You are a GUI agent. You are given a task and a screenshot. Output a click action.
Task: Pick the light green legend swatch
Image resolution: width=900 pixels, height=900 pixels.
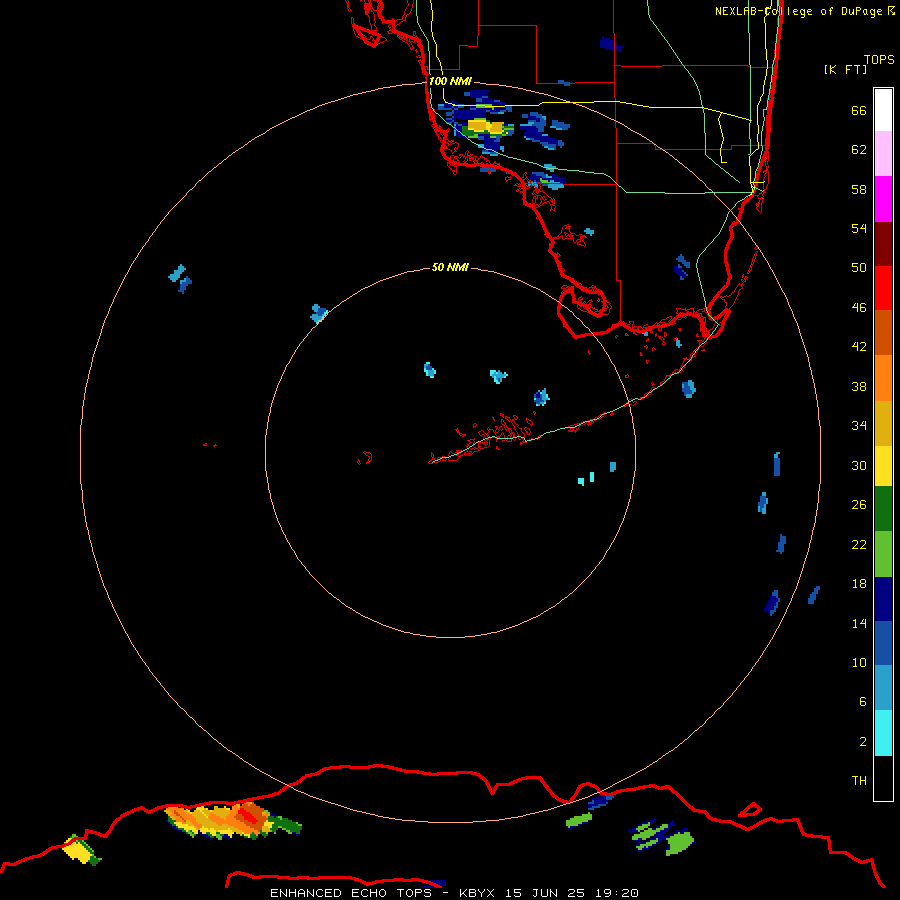click(883, 554)
